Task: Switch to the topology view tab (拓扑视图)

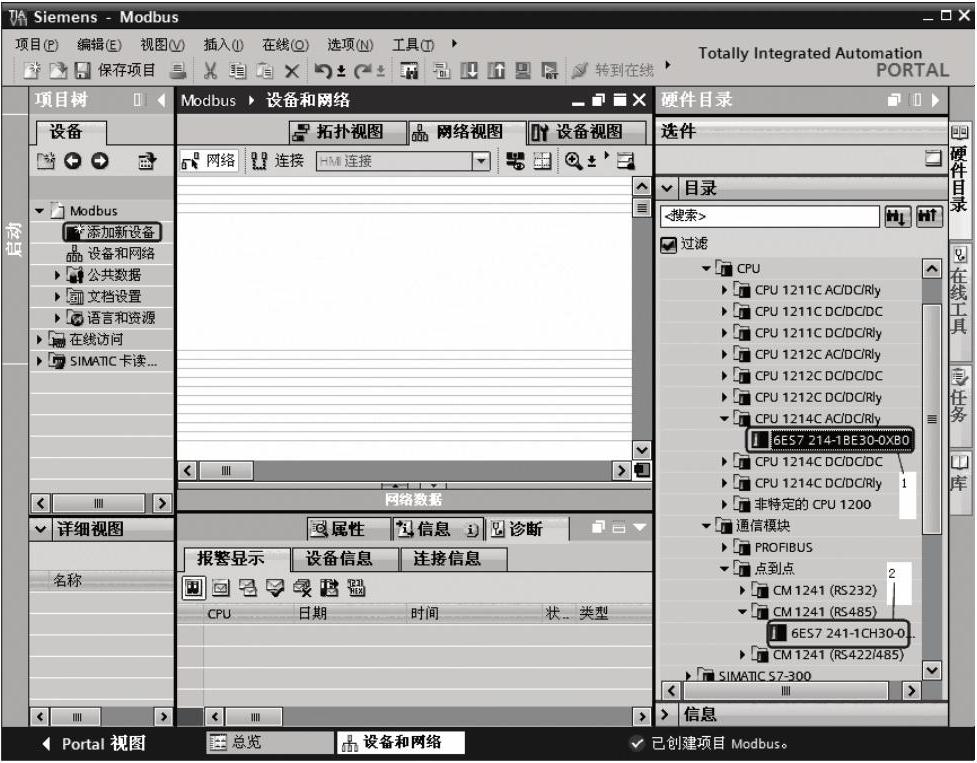Action: pos(348,132)
